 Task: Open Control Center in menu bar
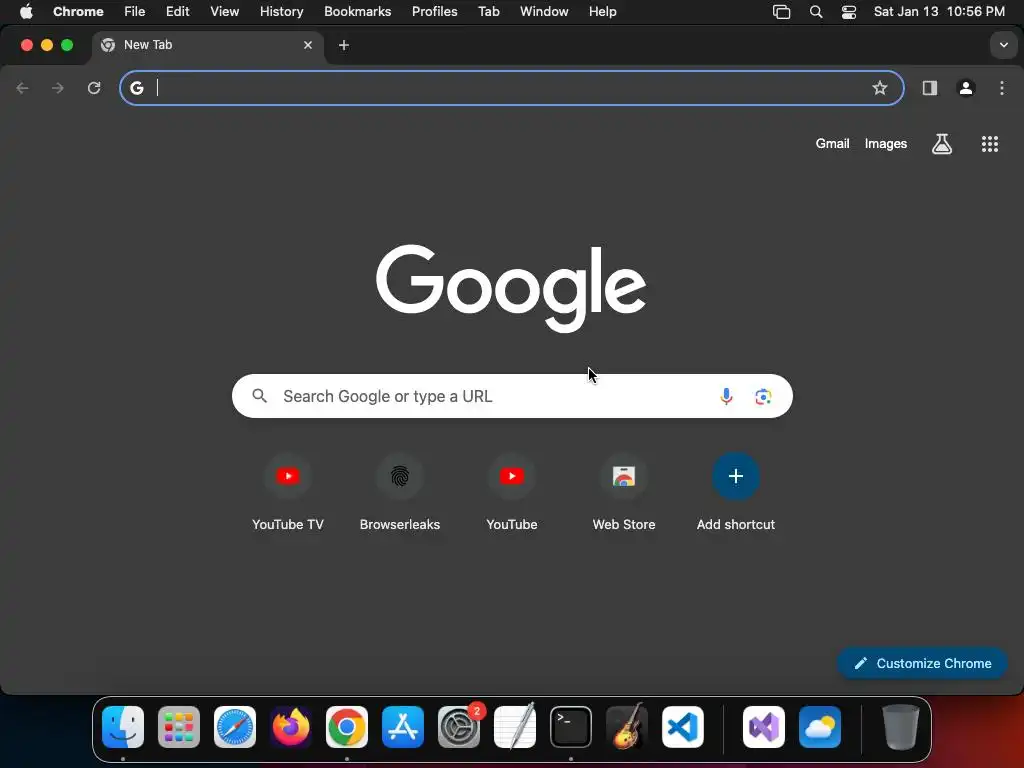pos(848,12)
